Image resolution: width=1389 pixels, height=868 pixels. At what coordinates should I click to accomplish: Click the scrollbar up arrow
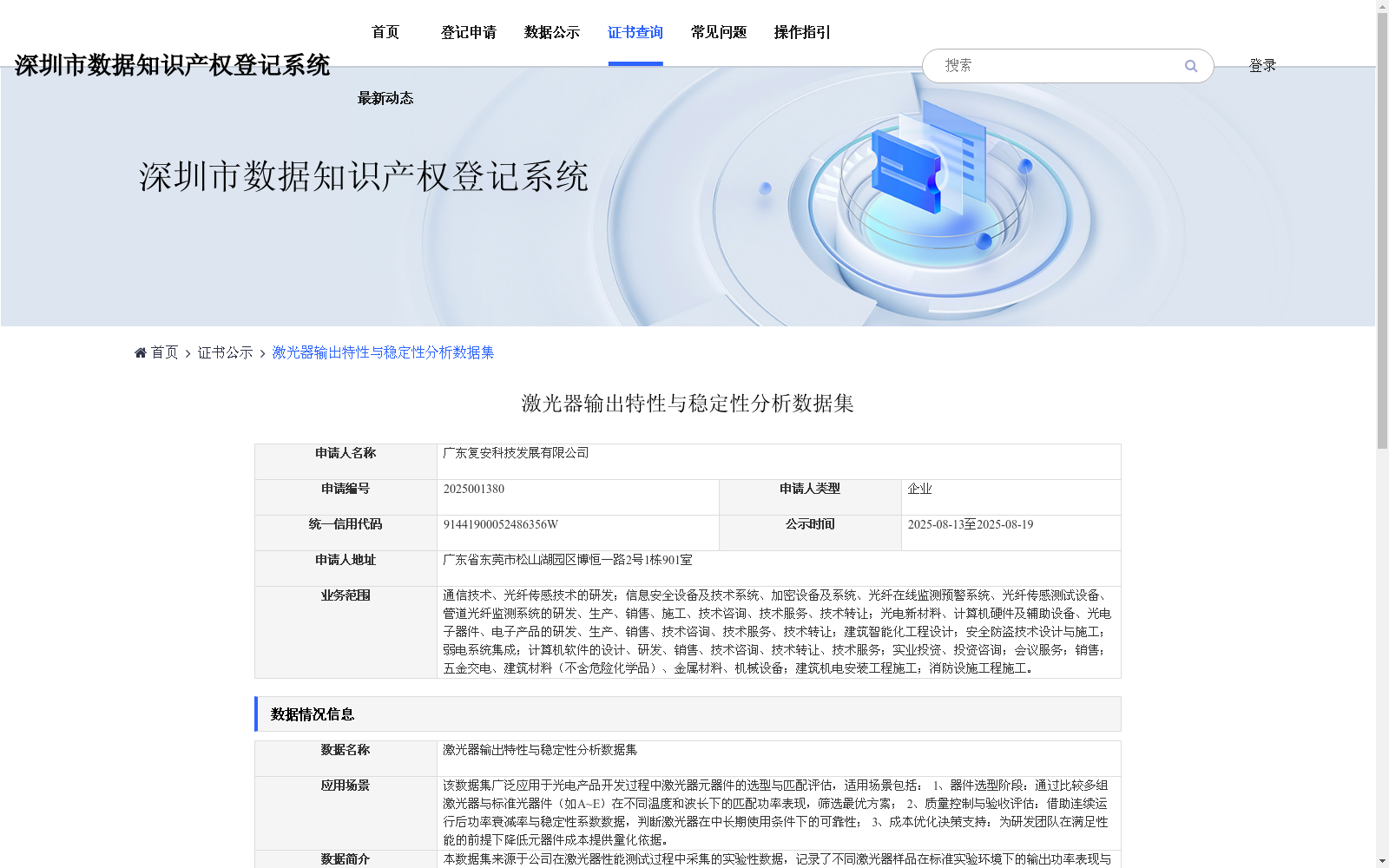click(x=1382, y=6)
